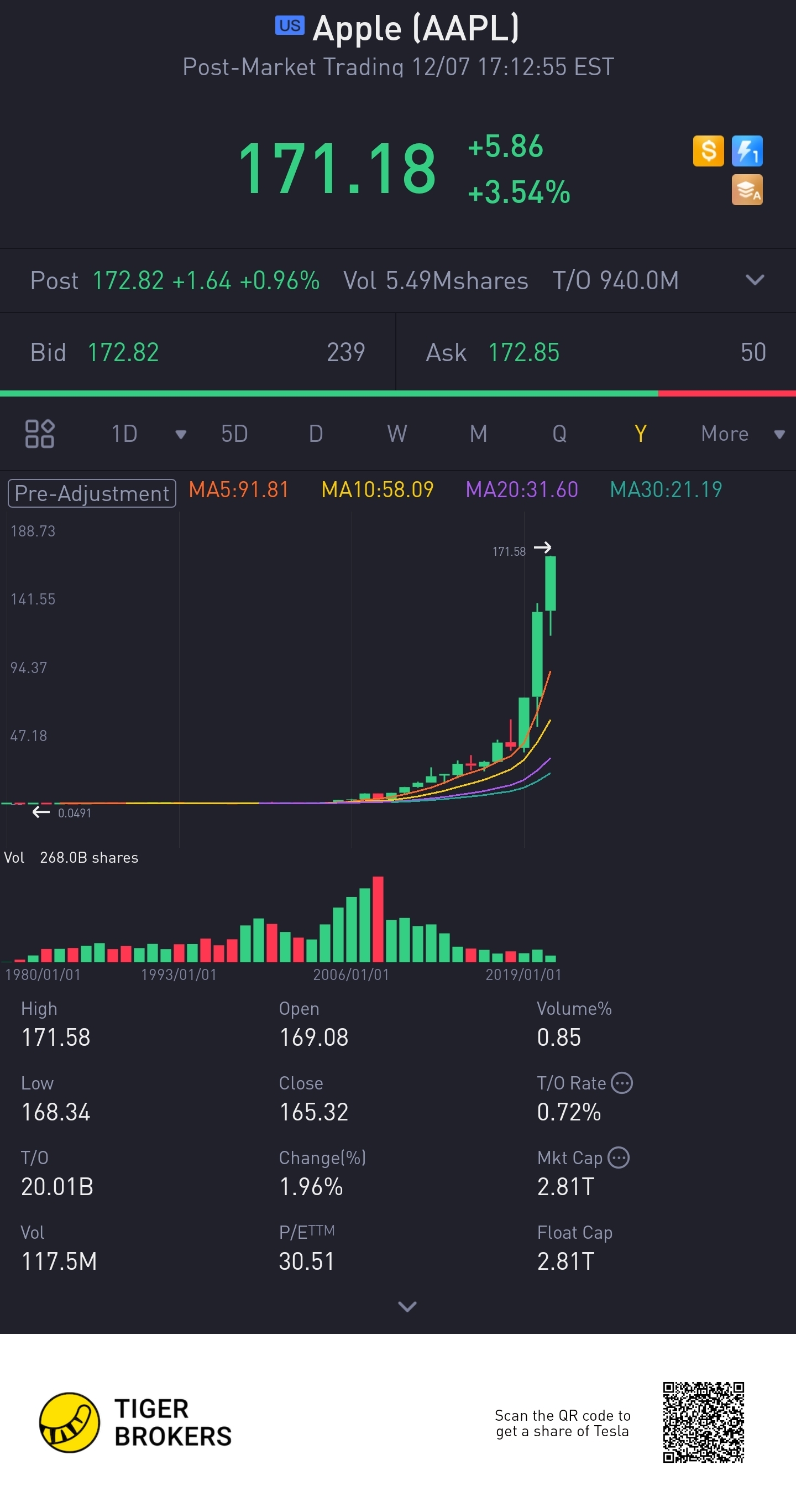
Task: Tap the Bid price 172.82
Action: point(123,352)
